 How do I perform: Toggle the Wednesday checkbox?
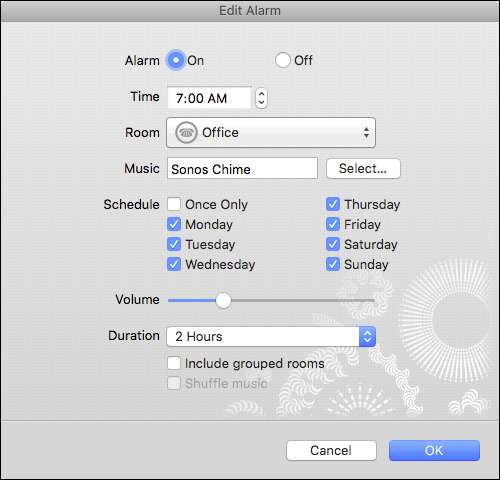(174, 264)
